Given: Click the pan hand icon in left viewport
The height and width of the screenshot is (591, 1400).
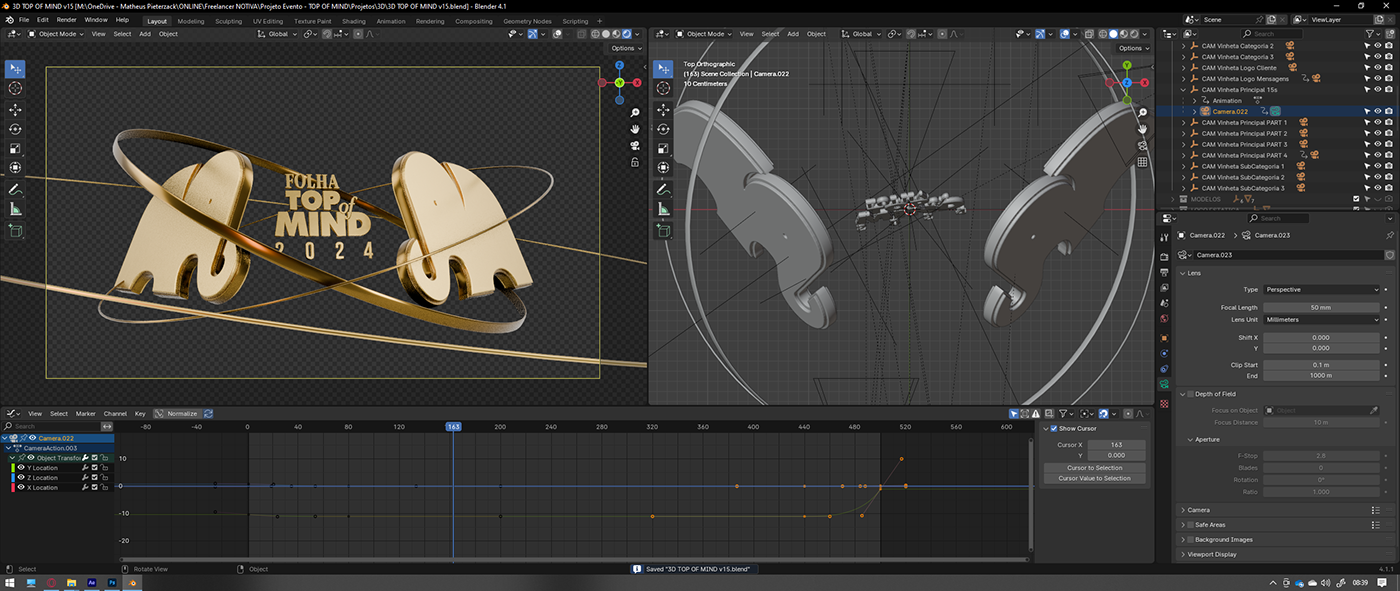Looking at the screenshot, I should 635,129.
